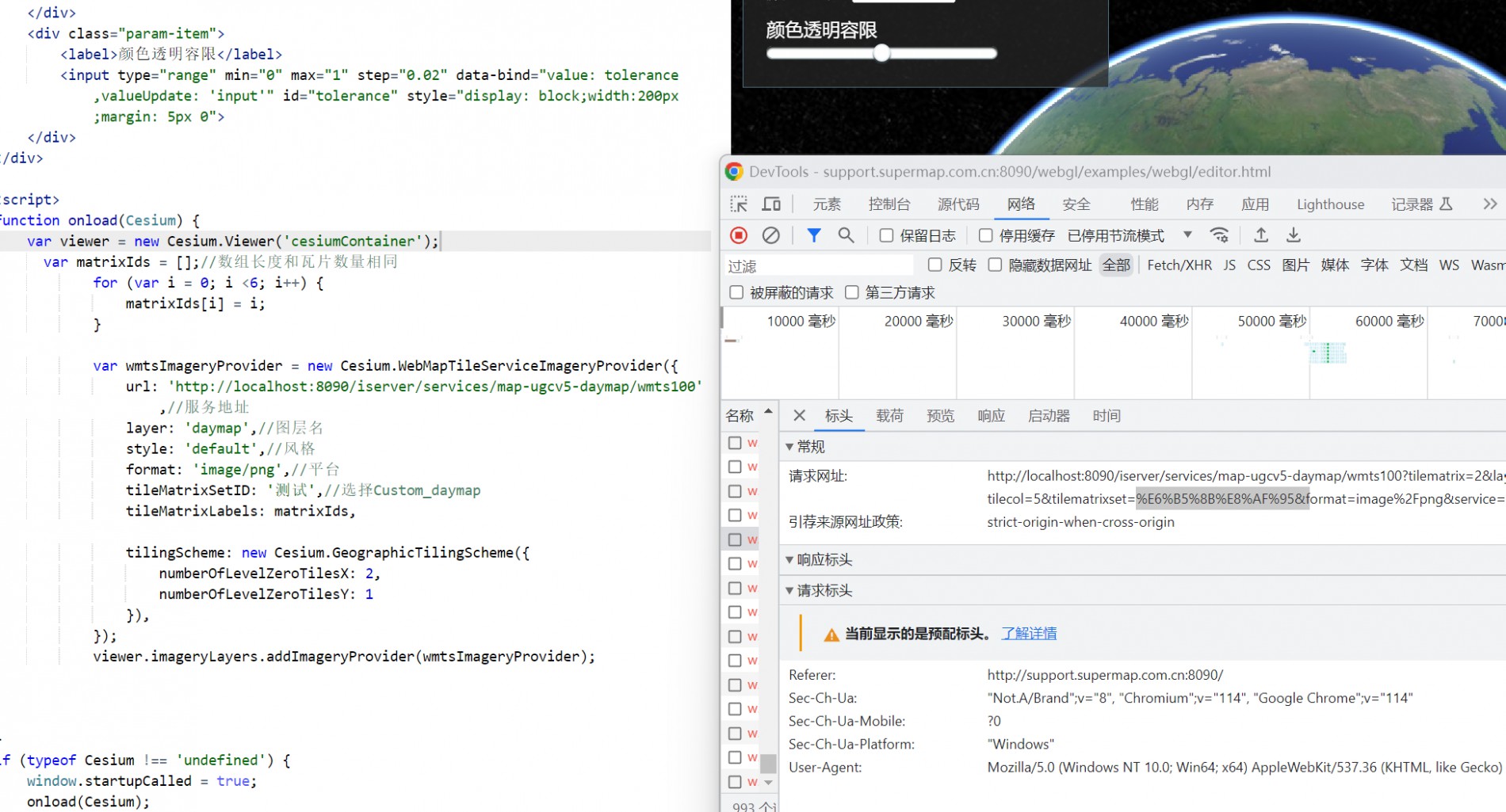This screenshot has width=1506, height=812.
Task: Open network conditions wifi icon
Action: [x=1219, y=235]
